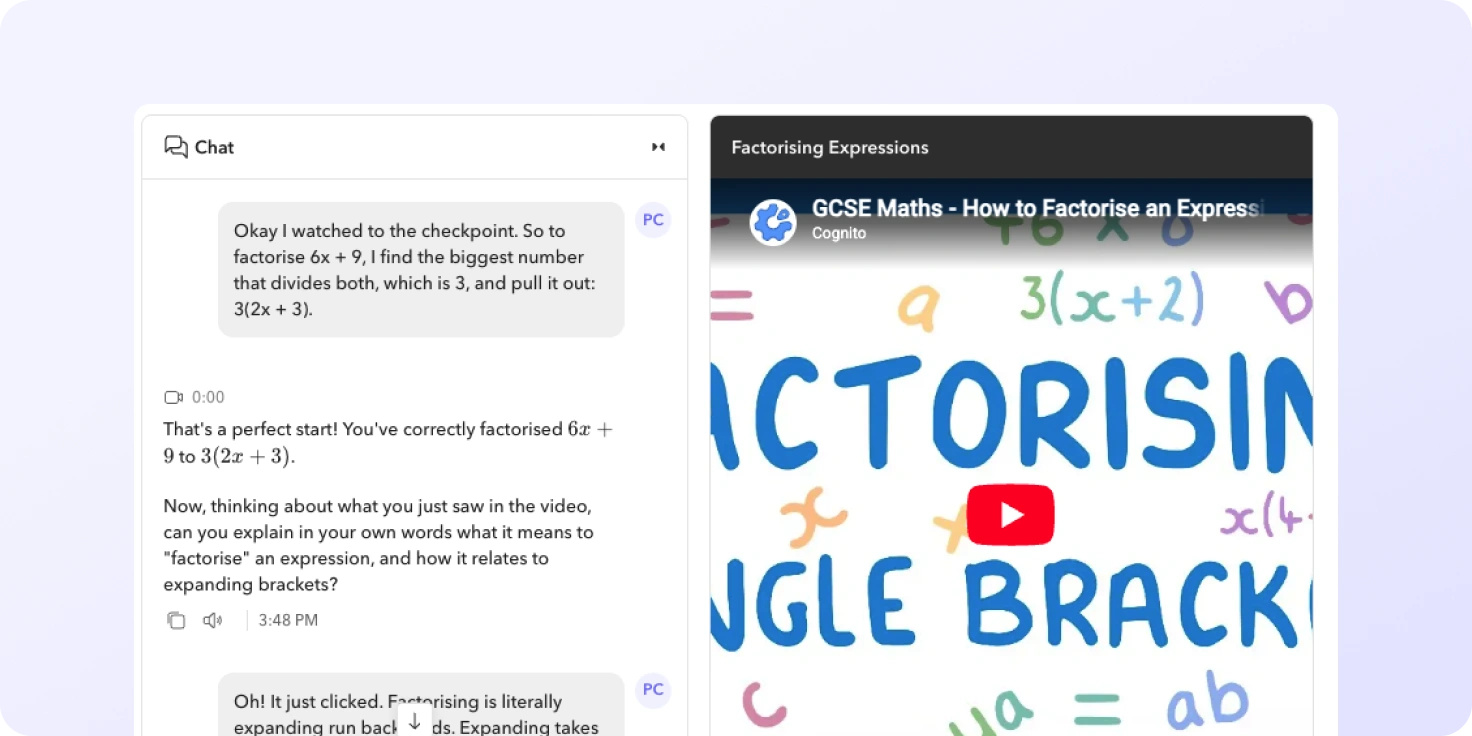Viewport: 1472px width, 736px height.
Task: Click the PC avatar beside first message
Action: coord(653,220)
